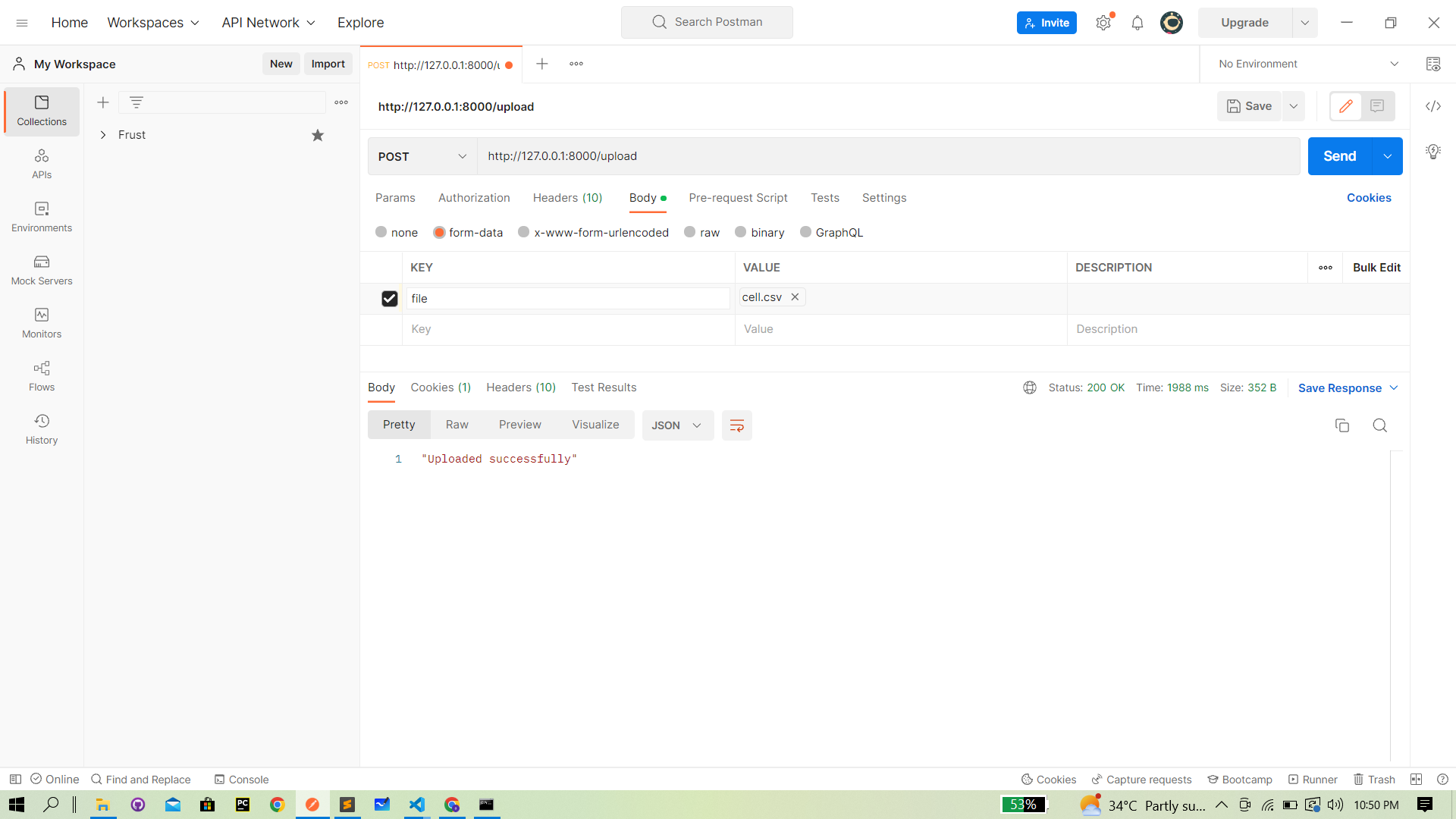Open notifications bell icon

tap(1137, 23)
